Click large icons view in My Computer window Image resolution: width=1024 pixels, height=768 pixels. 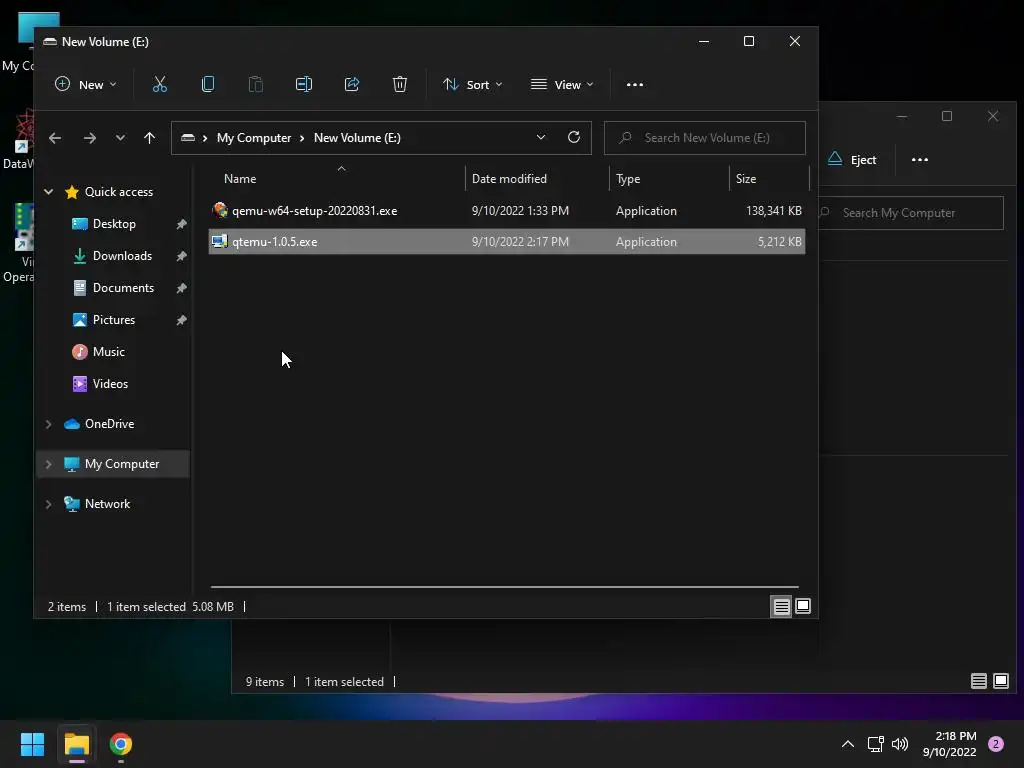[x=1000, y=681]
